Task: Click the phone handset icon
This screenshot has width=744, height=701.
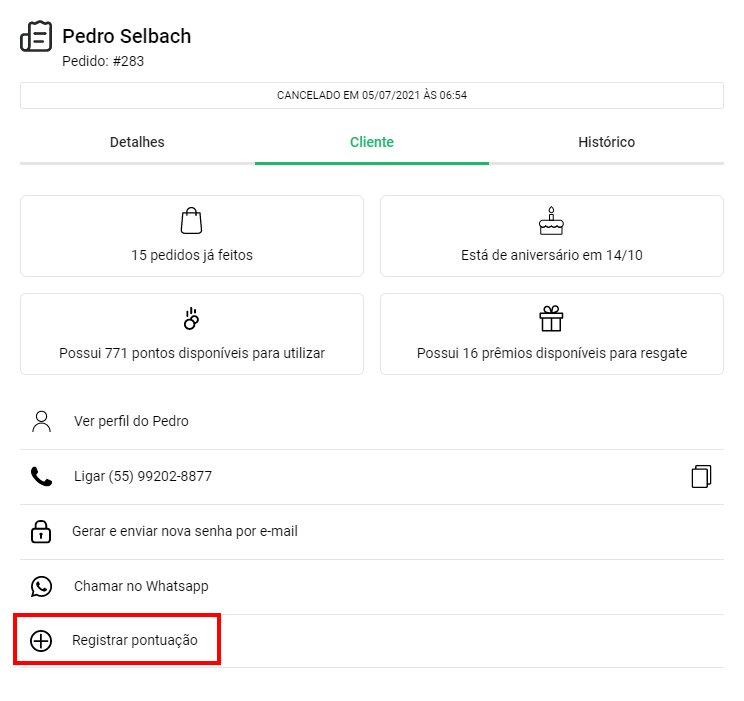Action: pyautogui.click(x=41, y=477)
